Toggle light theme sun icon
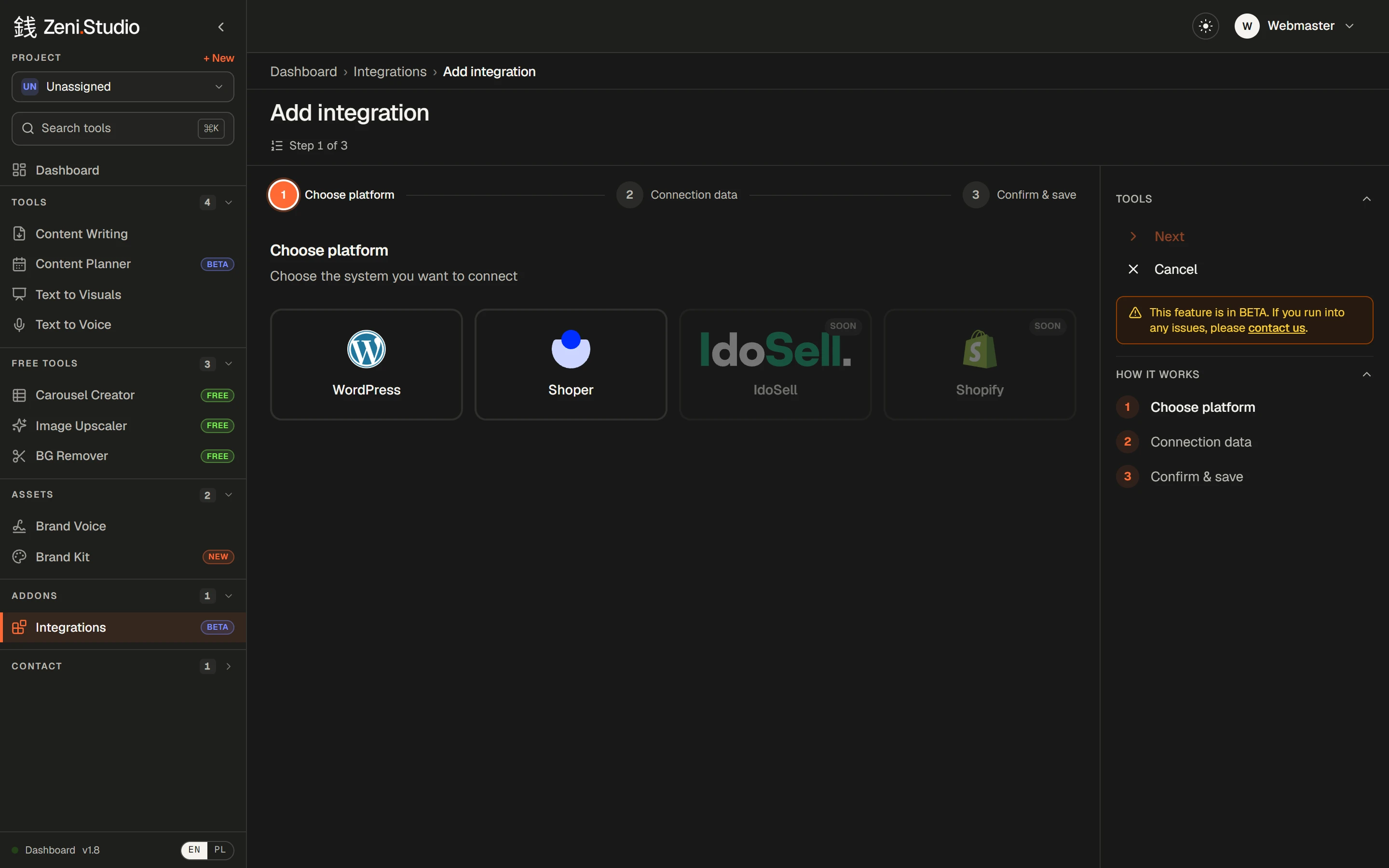Image resolution: width=1389 pixels, height=868 pixels. (x=1205, y=26)
